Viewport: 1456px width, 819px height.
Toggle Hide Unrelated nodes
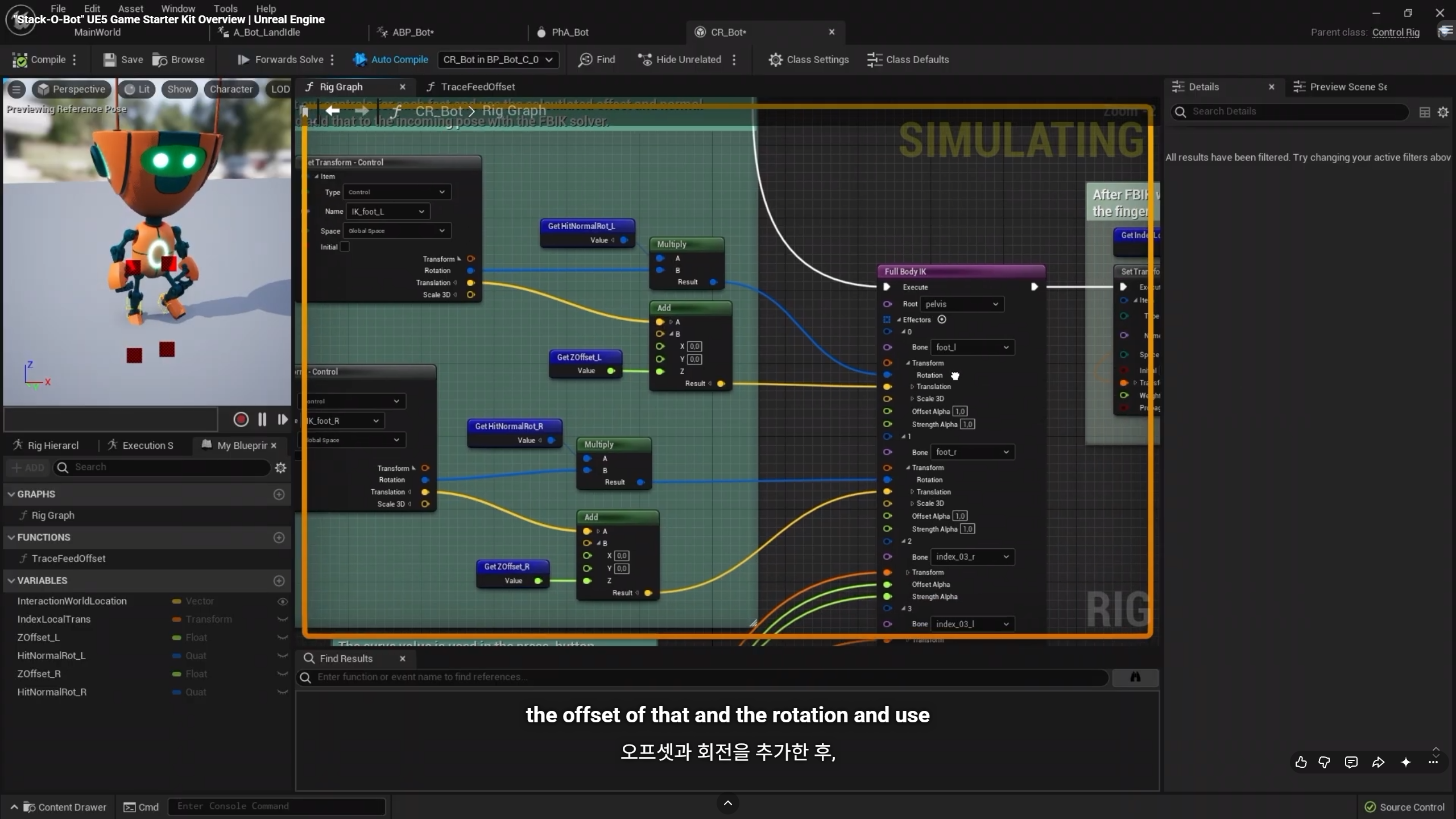click(x=679, y=60)
